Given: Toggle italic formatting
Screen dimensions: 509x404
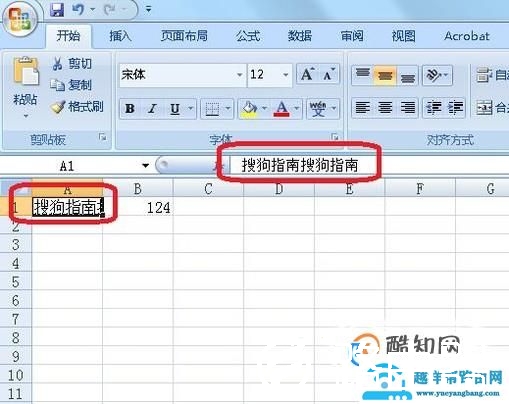Looking at the screenshot, I should click(152, 109).
